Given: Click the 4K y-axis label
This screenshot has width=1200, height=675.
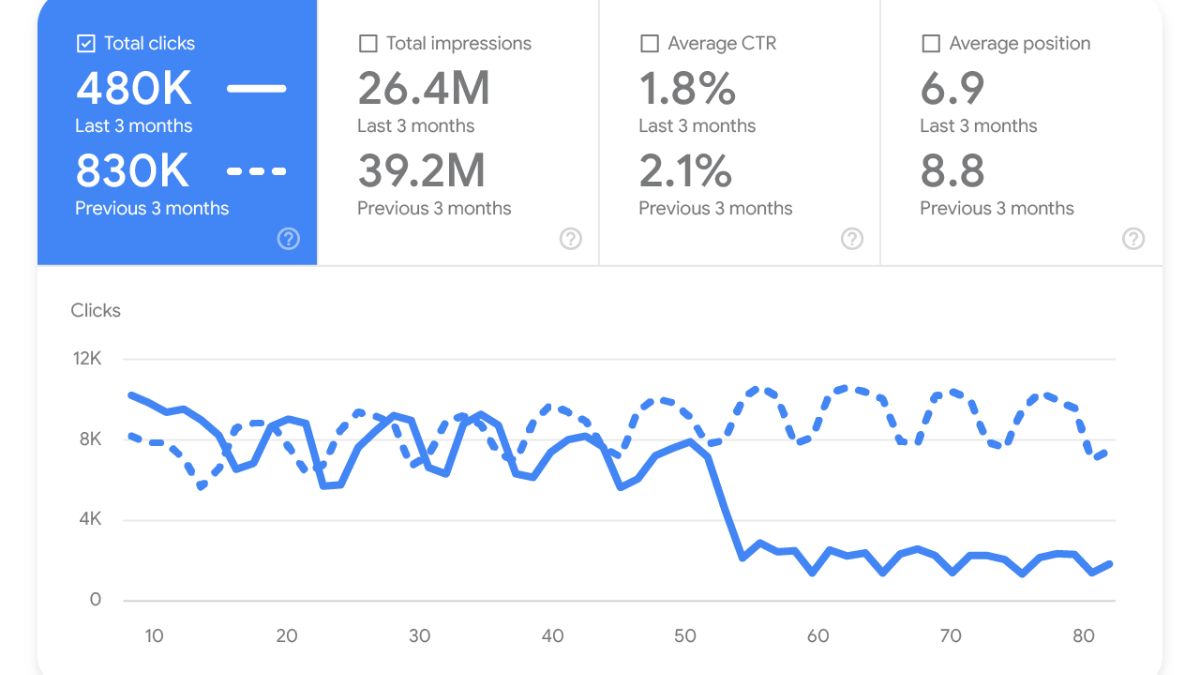Looking at the screenshot, I should click(90, 520).
